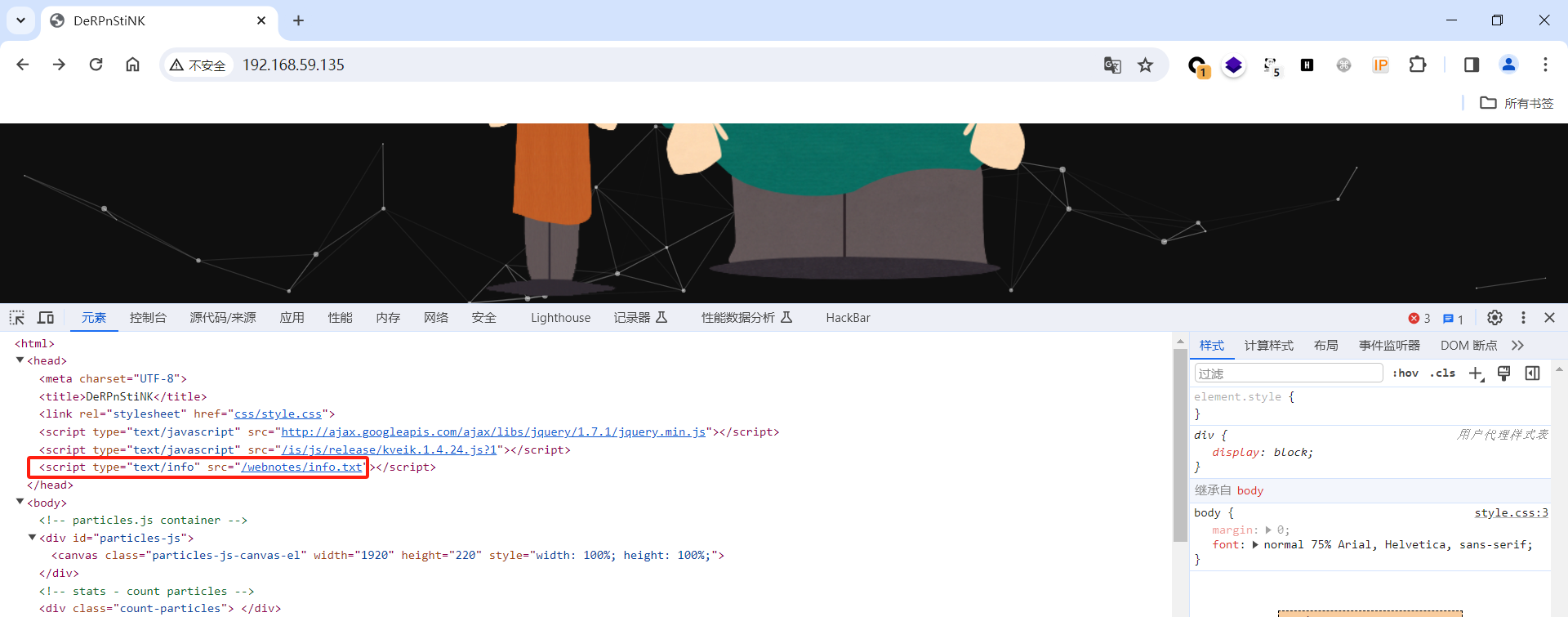
Task: Toggle the device toolbar emulation mode
Action: pyautogui.click(x=46, y=318)
